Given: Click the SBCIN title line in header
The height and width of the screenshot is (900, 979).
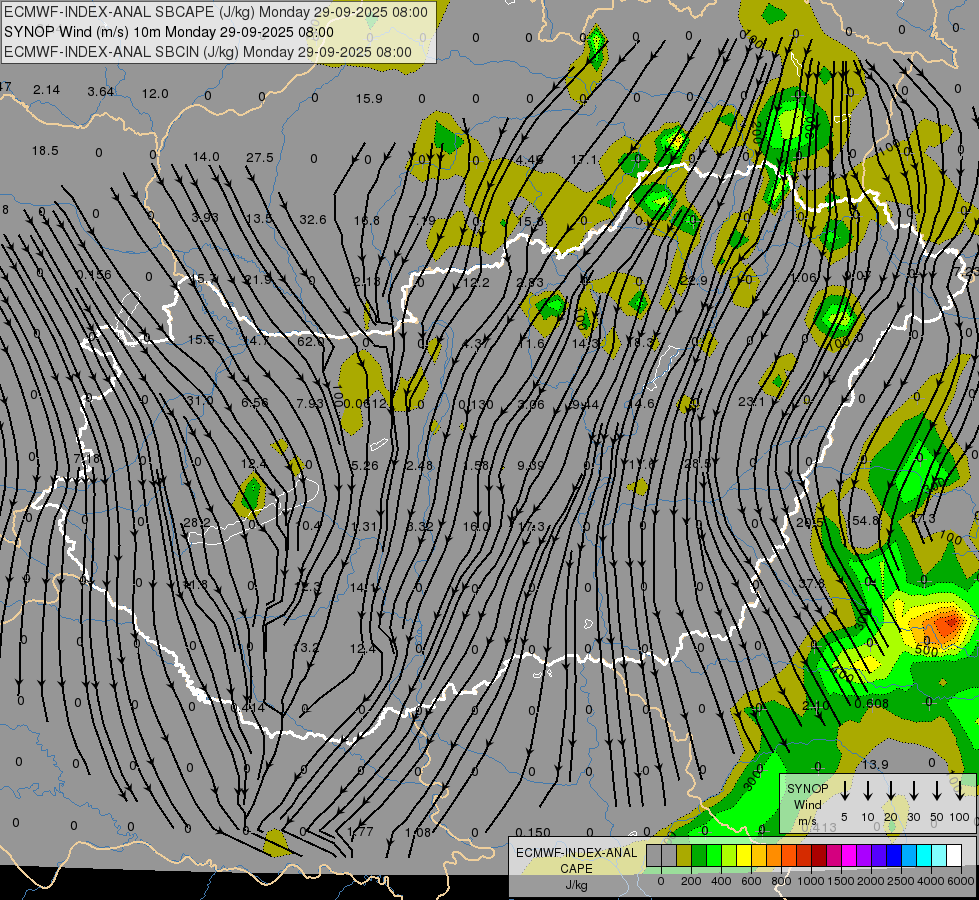Looking at the screenshot, I should 208,52.
